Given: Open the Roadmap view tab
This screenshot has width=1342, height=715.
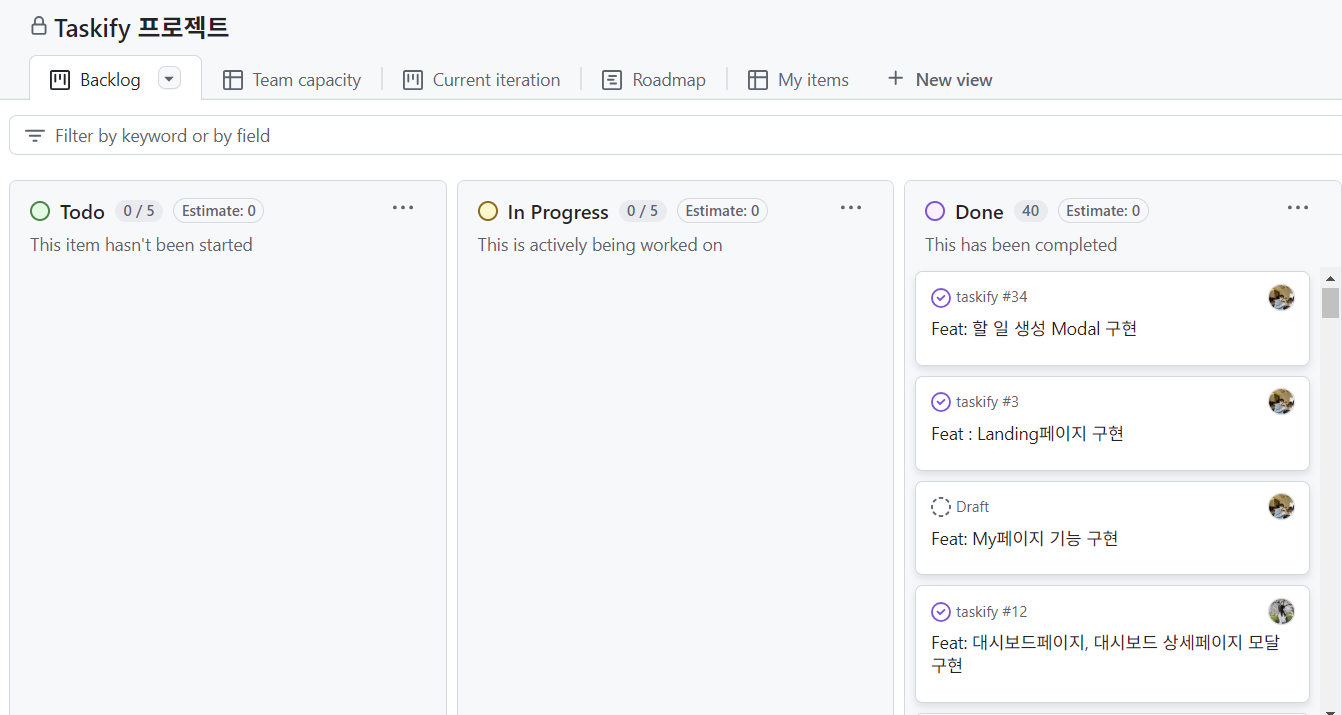Looking at the screenshot, I should pos(654,80).
